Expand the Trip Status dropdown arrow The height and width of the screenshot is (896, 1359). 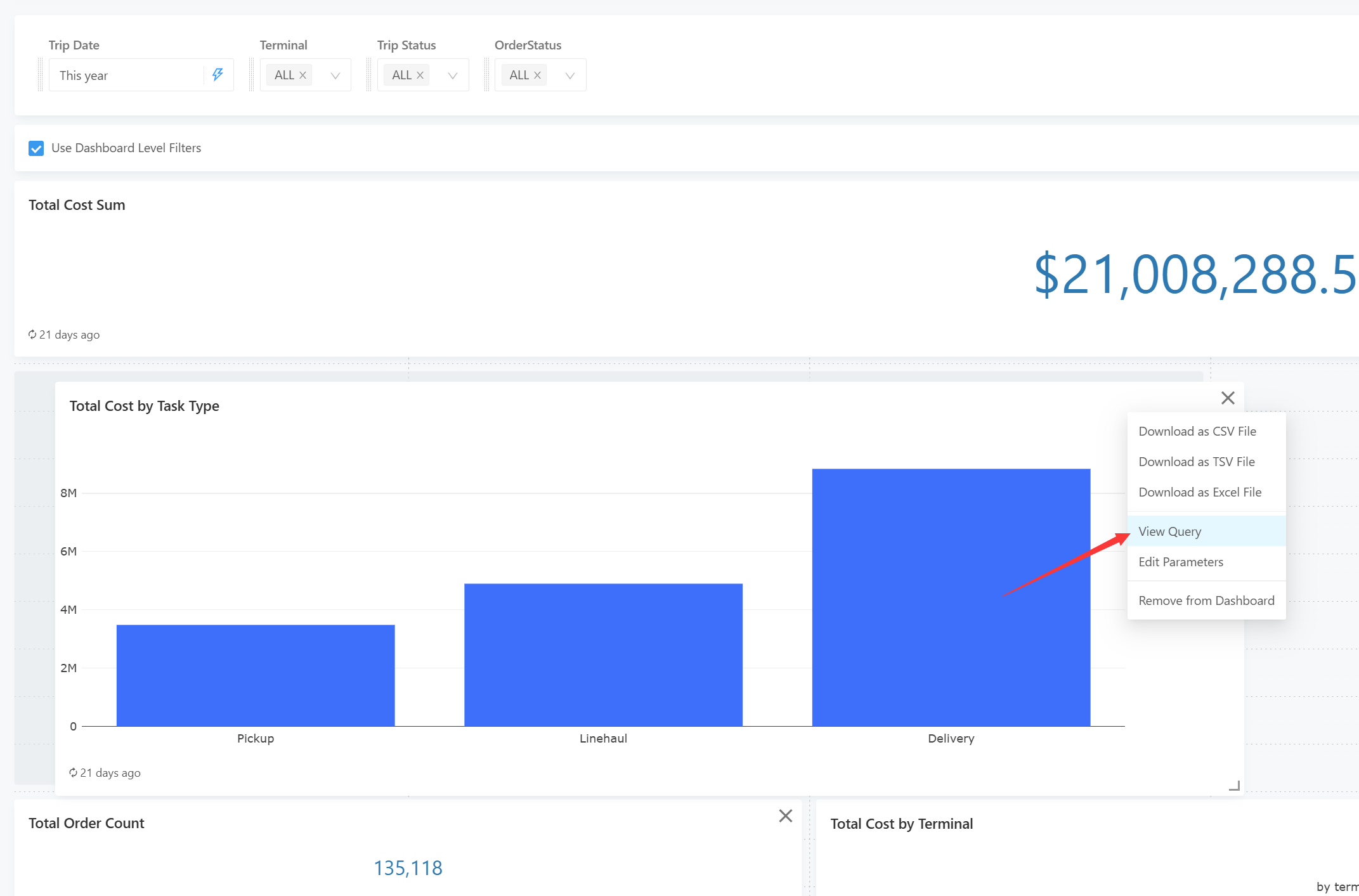pos(453,75)
